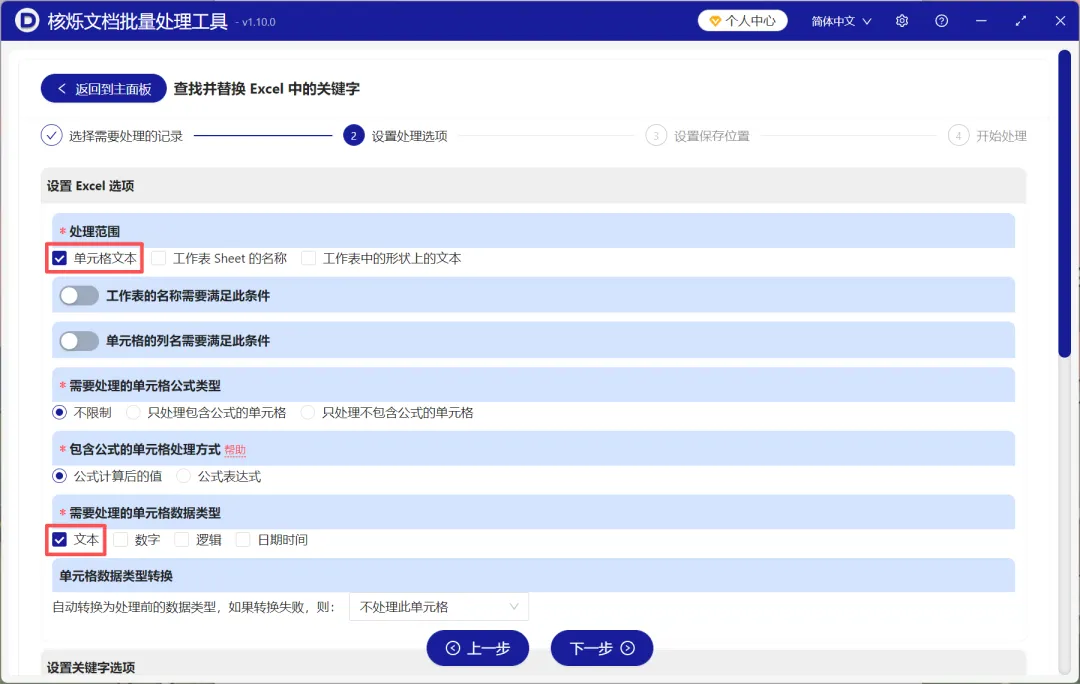Click the app logo icon in title bar

click(x=27, y=21)
